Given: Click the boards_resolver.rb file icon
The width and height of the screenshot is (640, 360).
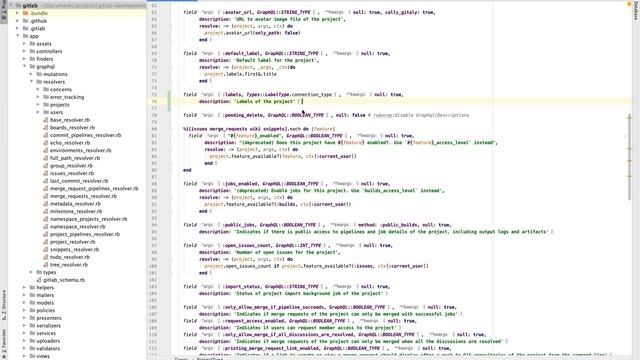Looking at the screenshot, I should click(x=46, y=128).
